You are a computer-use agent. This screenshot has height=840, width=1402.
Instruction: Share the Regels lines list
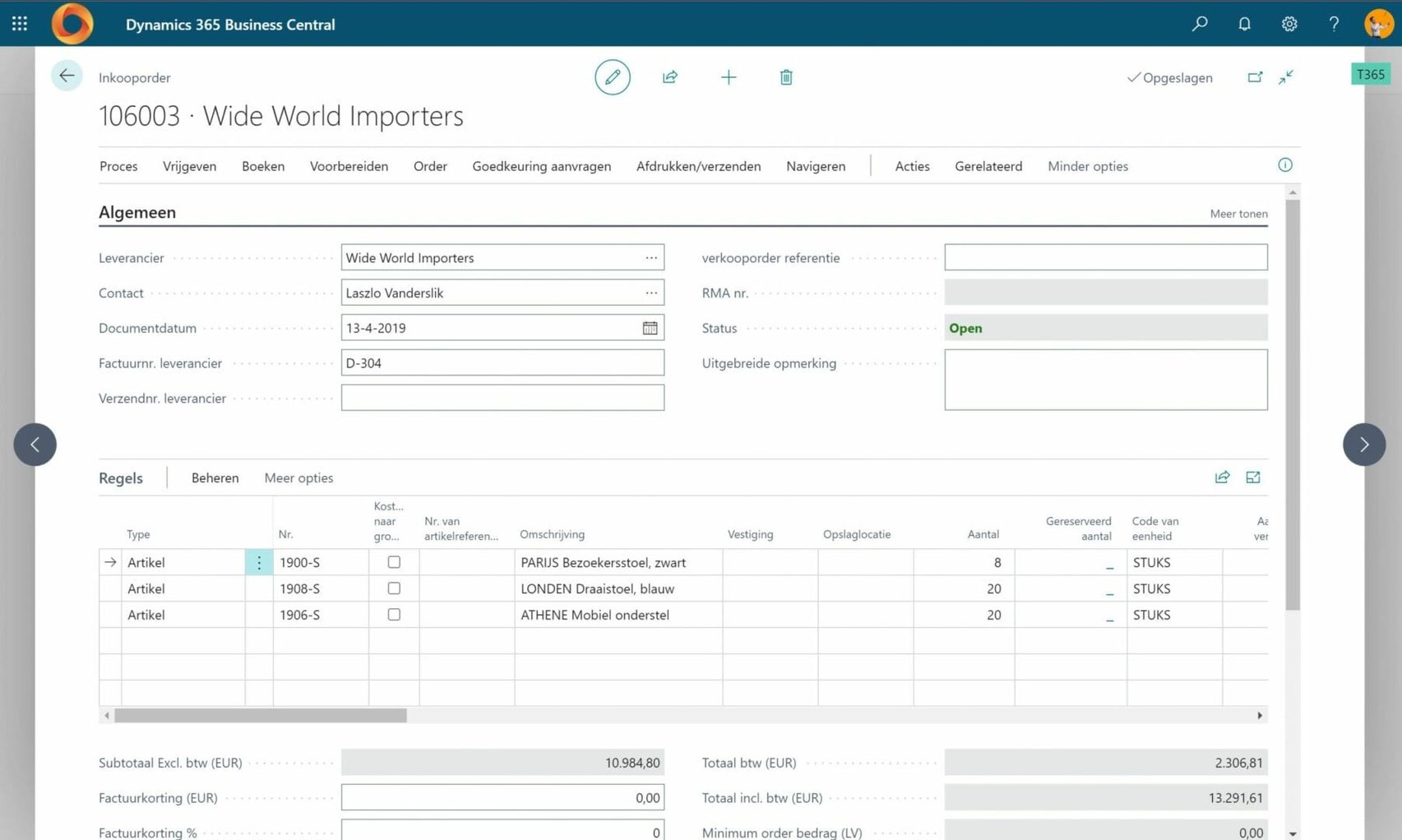pyautogui.click(x=1223, y=478)
